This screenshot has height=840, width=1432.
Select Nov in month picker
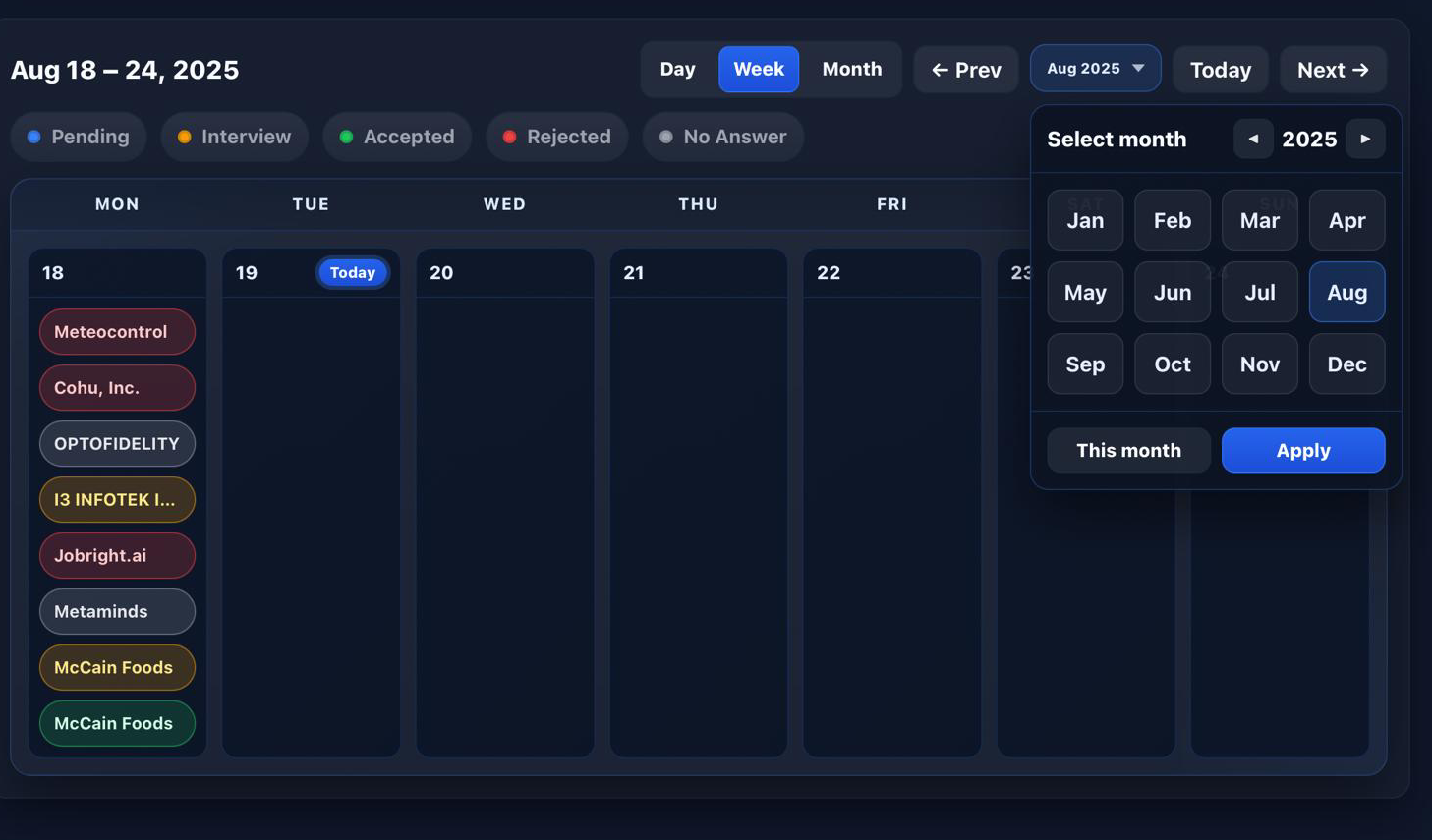point(1260,364)
